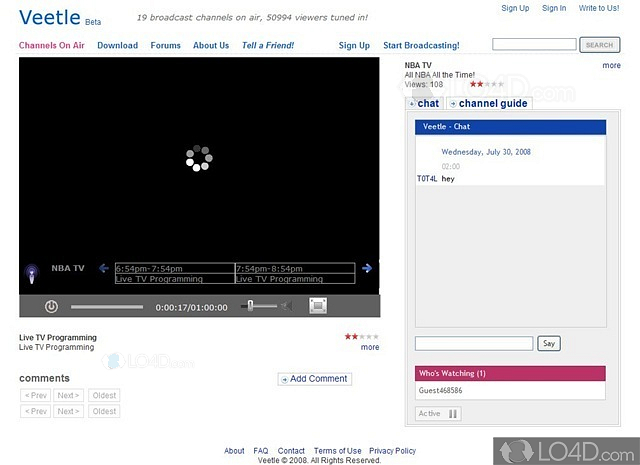This screenshot has width=640, height=465.
Task: Expand the chat tab panel
Action: [423, 103]
